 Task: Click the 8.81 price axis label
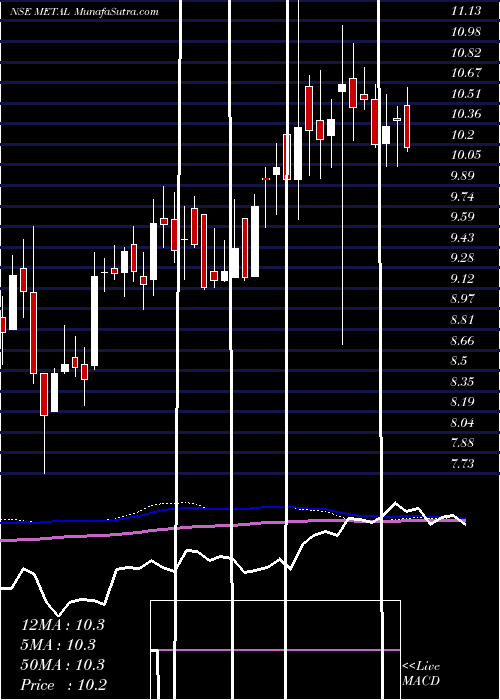(x=463, y=320)
